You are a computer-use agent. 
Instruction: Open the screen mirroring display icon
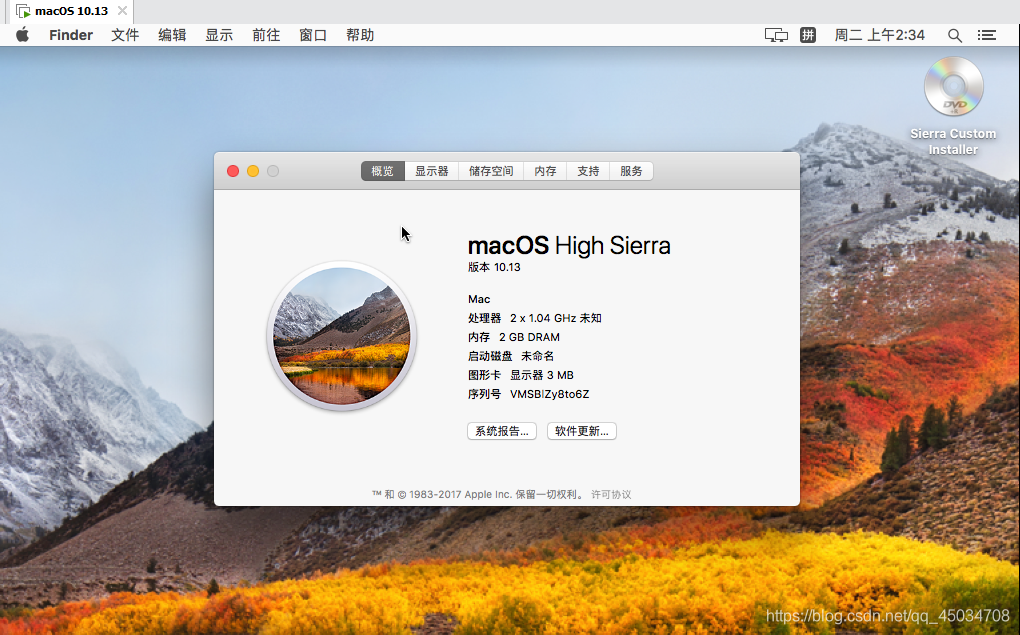click(776, 35)
